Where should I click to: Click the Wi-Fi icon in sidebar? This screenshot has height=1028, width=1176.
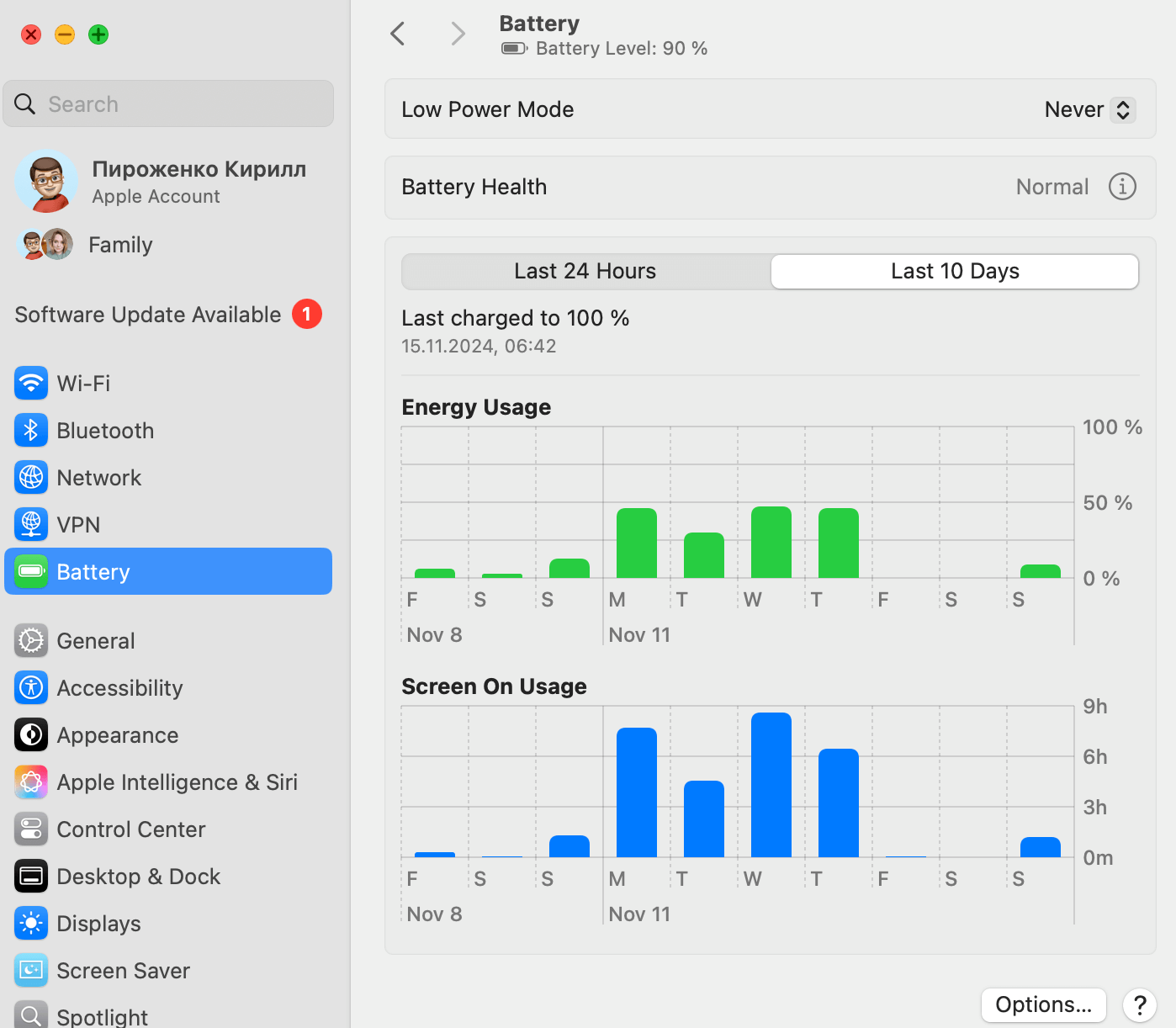click(31, 384)
